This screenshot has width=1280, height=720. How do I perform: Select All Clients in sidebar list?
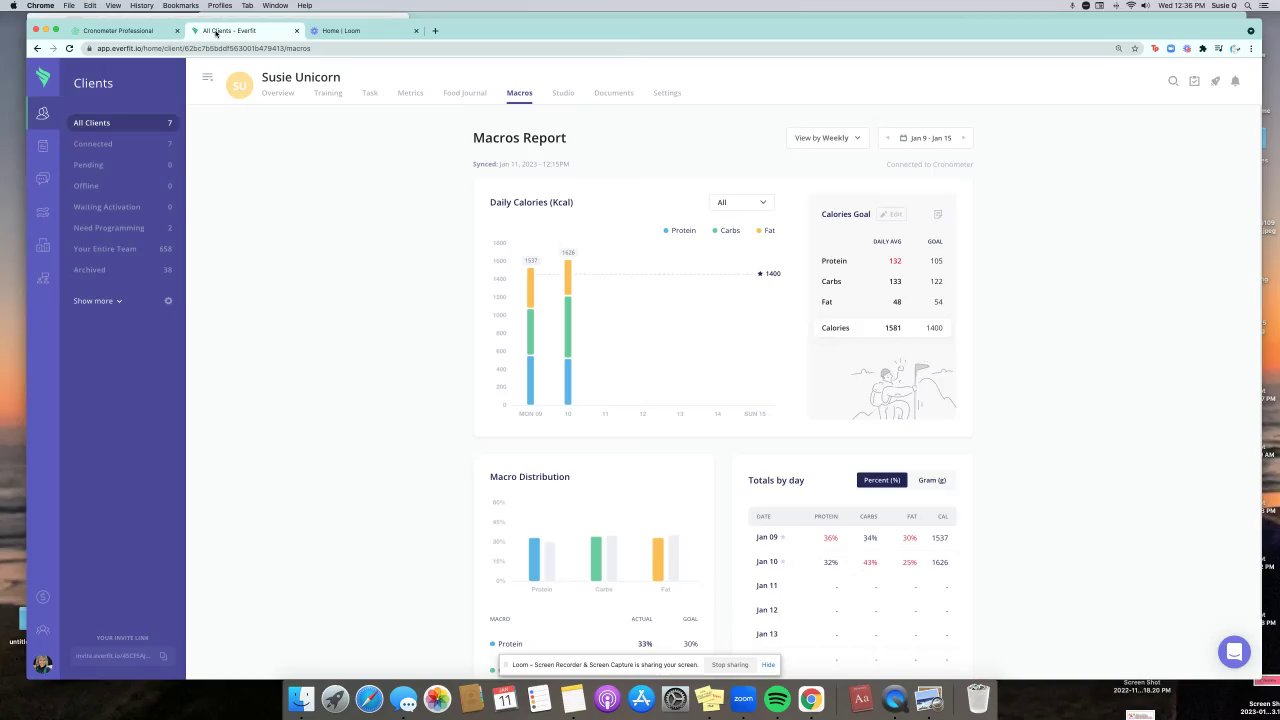pyautogui.click(x=123, y=123)
